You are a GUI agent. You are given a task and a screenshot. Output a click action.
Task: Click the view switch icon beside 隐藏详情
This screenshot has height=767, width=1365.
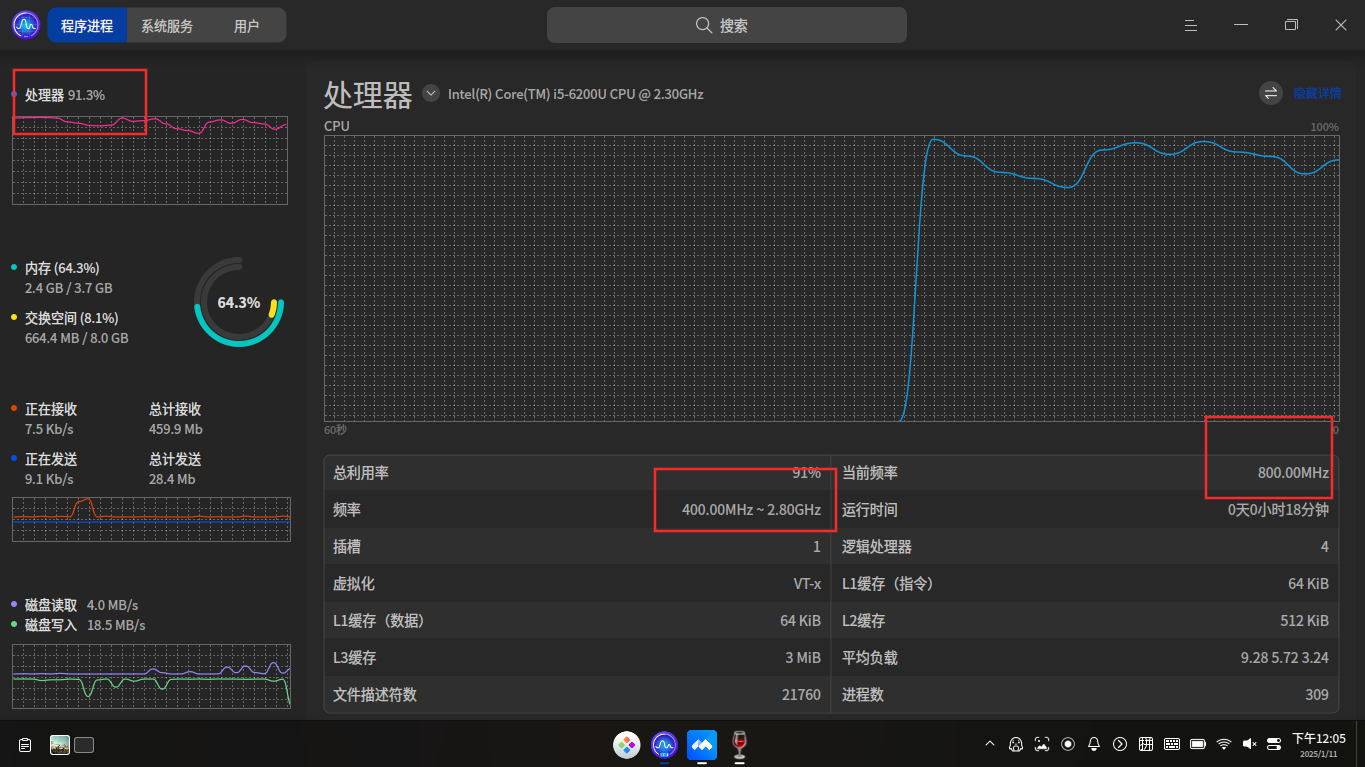tap(1271, 93)
